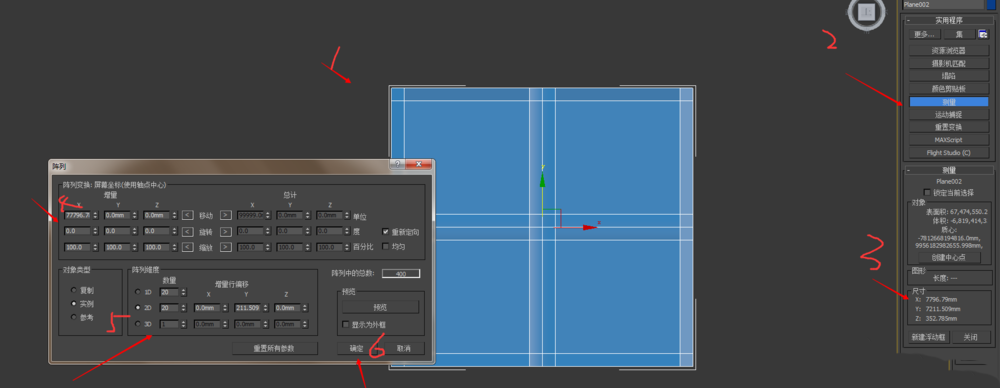This screenshot has height=388, width=1000.
Task: Click the object color swatch beside Plane002
Action: [x=991, y=4]
